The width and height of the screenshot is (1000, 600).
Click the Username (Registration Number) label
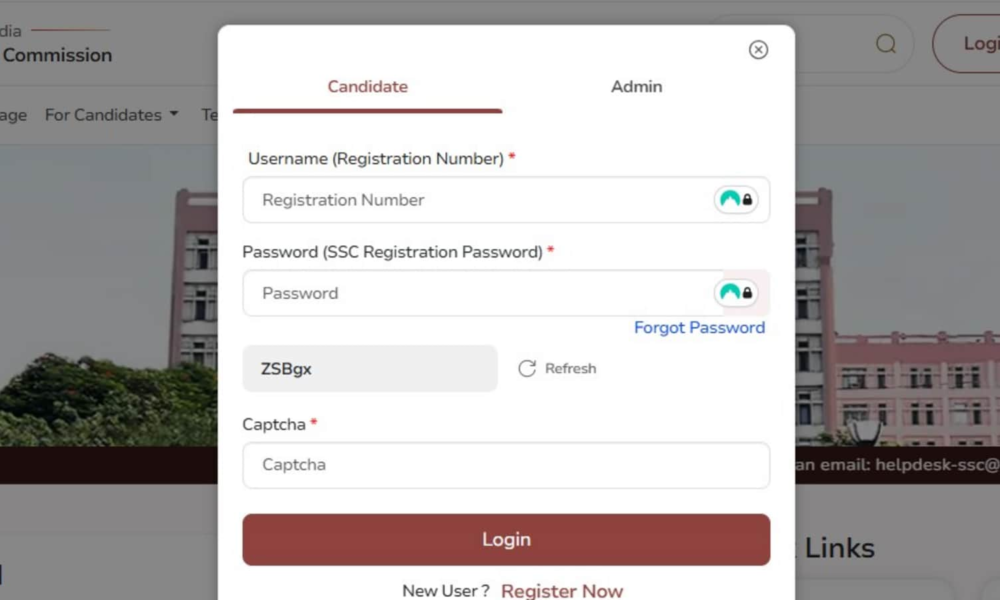tap(375, 159)
